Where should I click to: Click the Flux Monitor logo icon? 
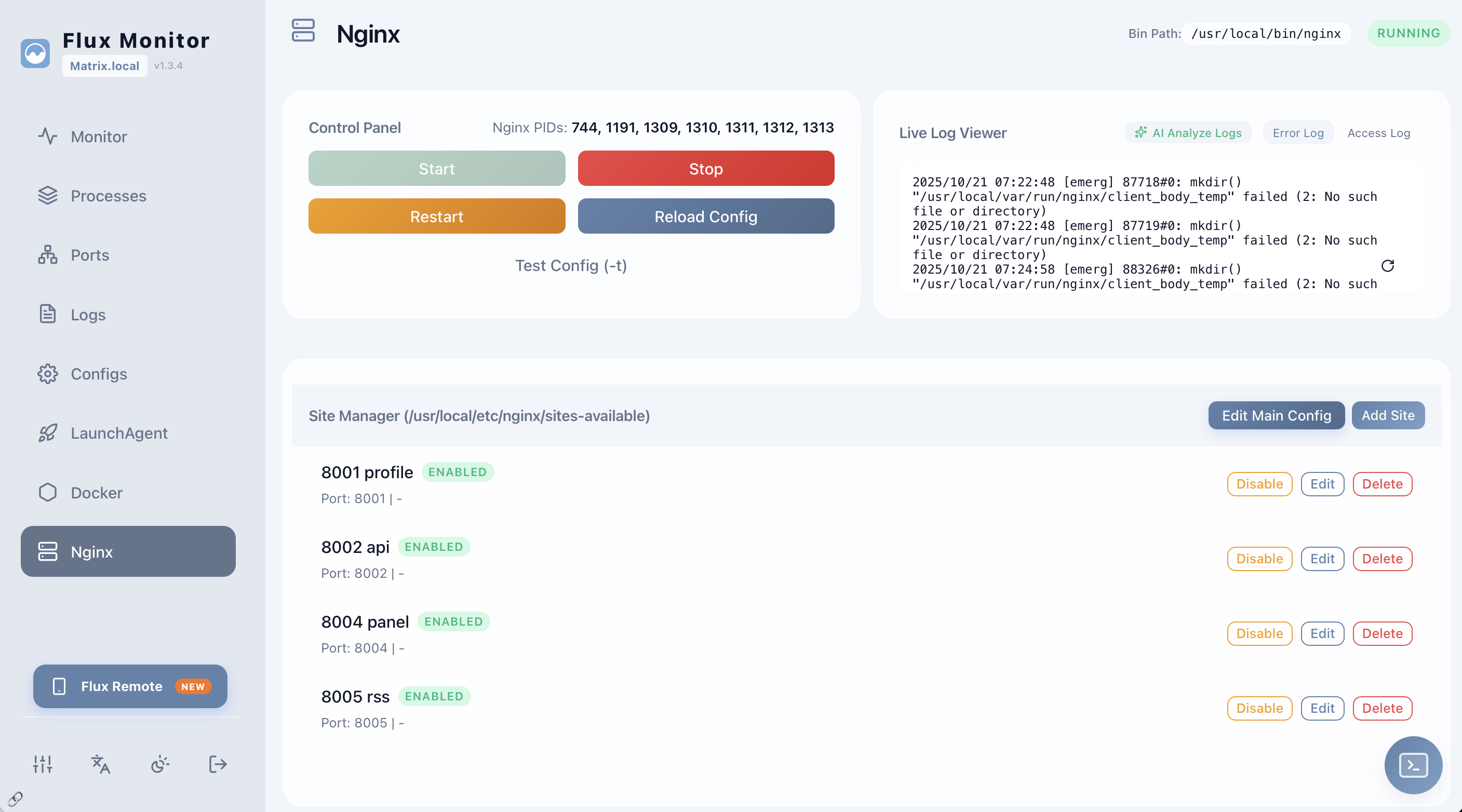35,53
